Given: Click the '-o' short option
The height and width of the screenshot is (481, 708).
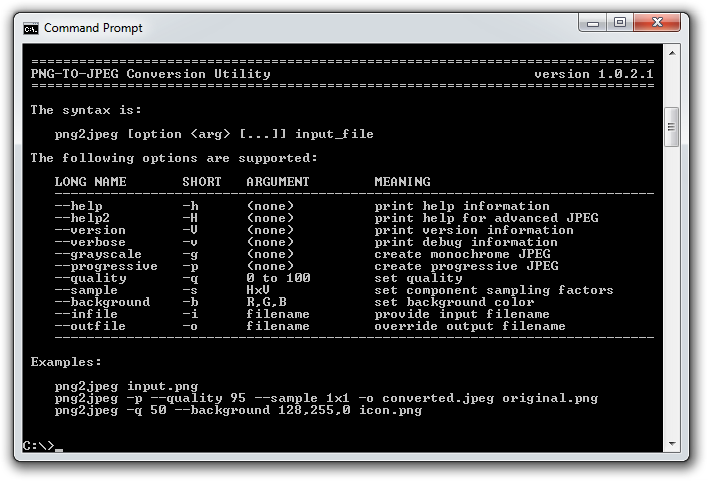Looking at the screenshot, I should (191, 326).
